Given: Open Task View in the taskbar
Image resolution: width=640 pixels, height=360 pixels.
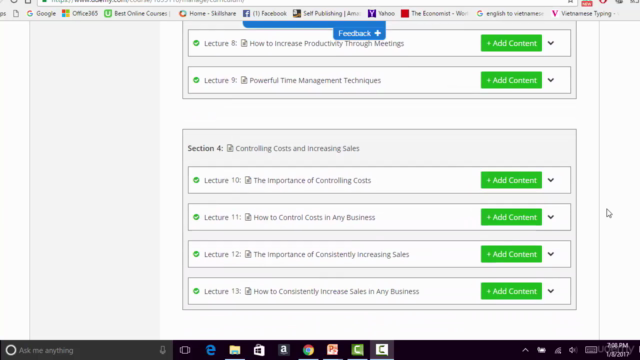Looking at the screenshot, I should pyautogui.click(x=185, y=350).
